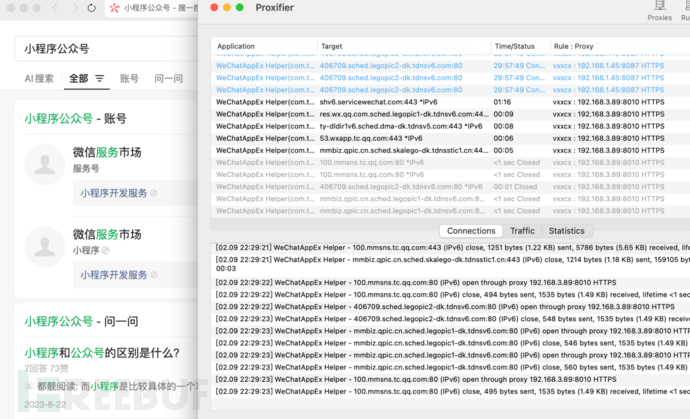Select the 问一问 tab in the browser
This screenshot has height=419, width=690.
pos(169,78)
